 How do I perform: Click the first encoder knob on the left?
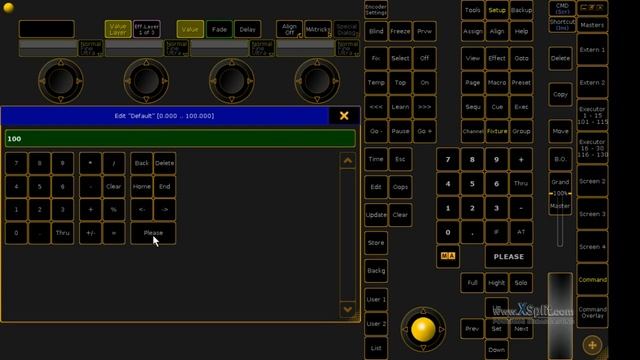[60, 81]
